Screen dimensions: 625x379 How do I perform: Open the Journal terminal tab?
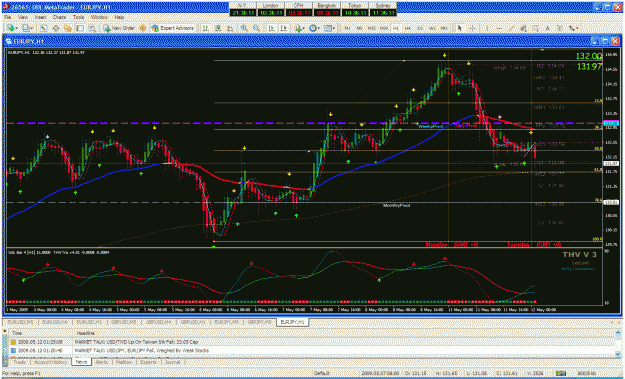click(172, 362)
